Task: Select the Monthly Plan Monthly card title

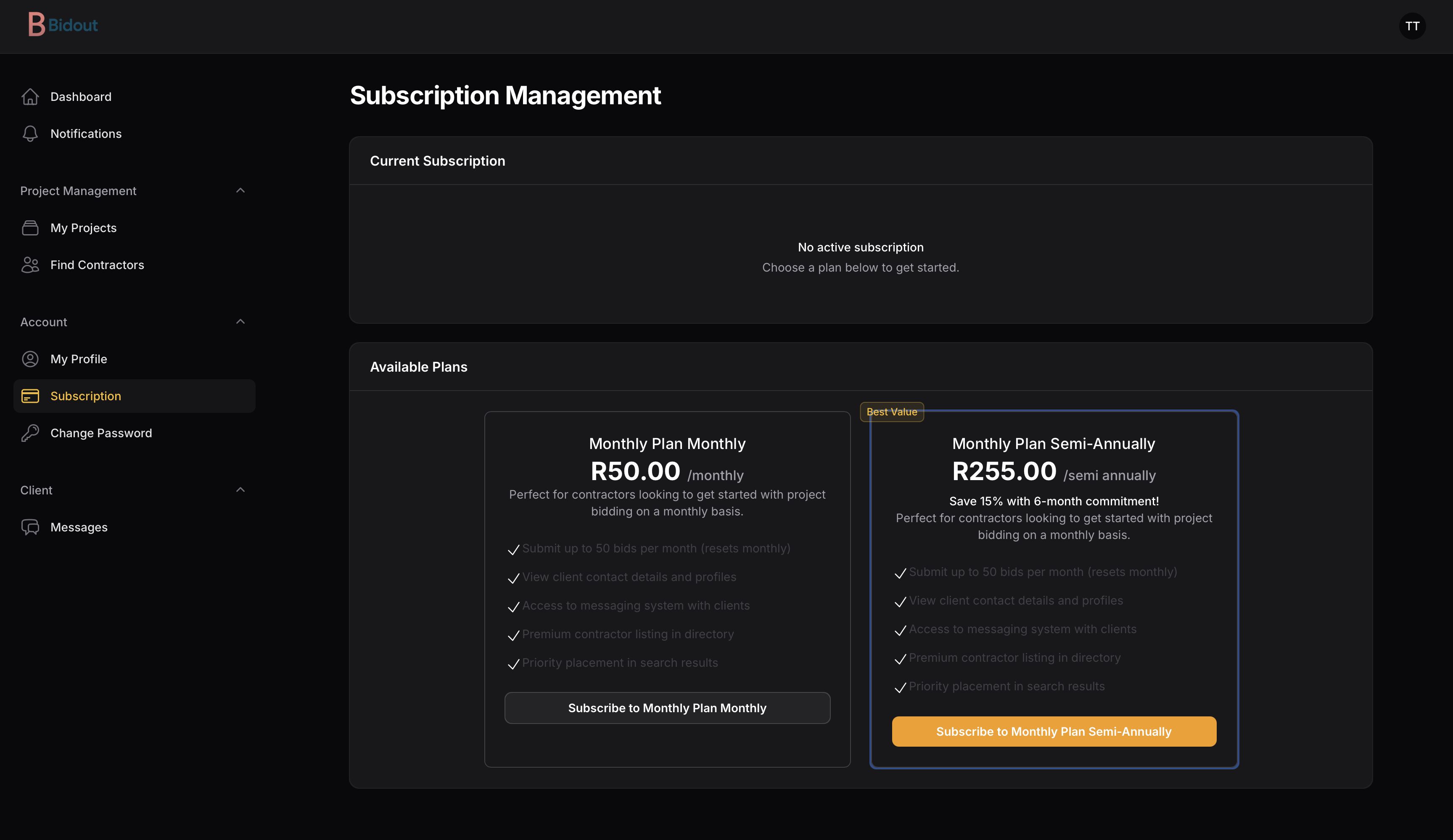Action: tap(667, 444)
